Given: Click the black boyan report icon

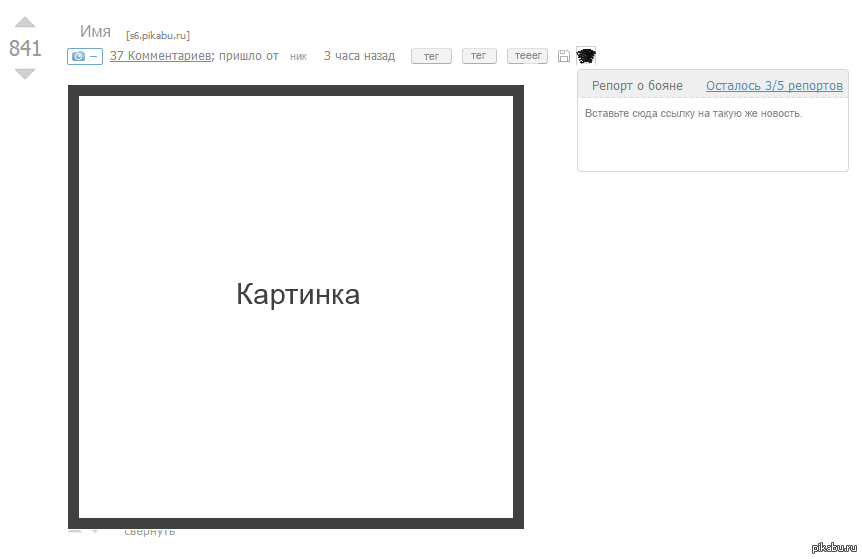Looking at the screenshot, I should click(x=586, y=56).
